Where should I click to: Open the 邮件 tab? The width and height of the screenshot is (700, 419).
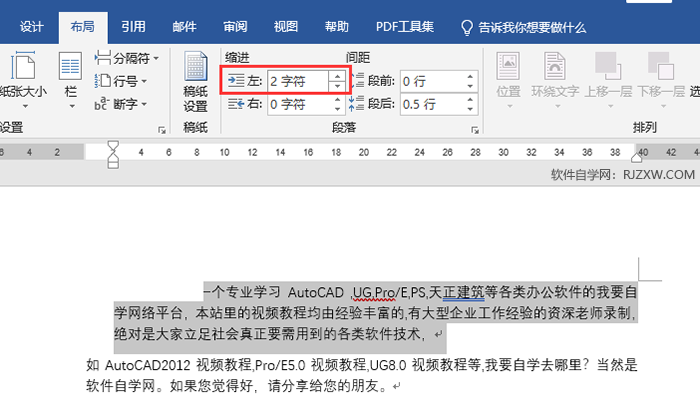[x=184, y=27]
